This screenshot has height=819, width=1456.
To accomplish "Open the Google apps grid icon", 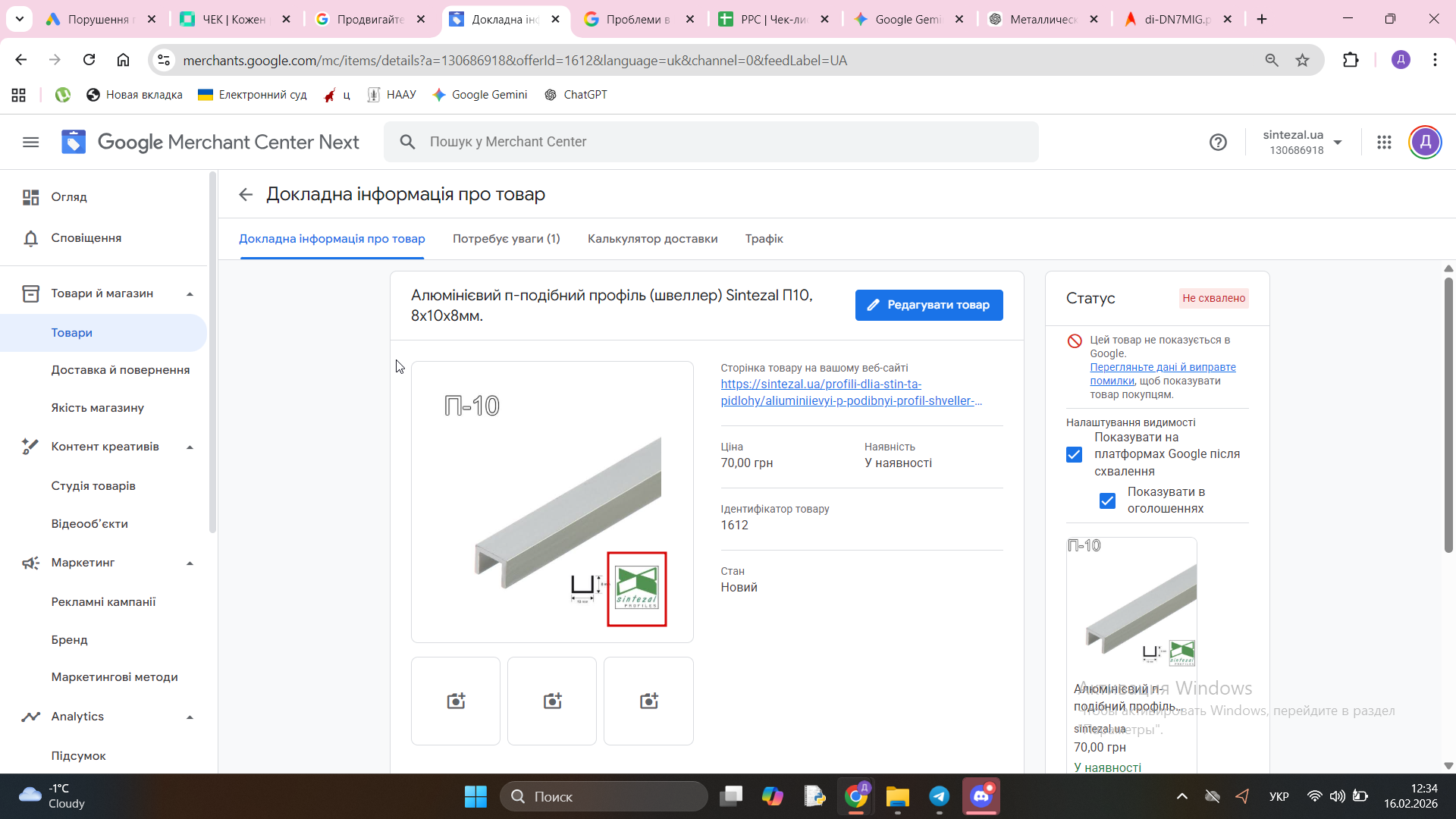I will (1384, 142).
